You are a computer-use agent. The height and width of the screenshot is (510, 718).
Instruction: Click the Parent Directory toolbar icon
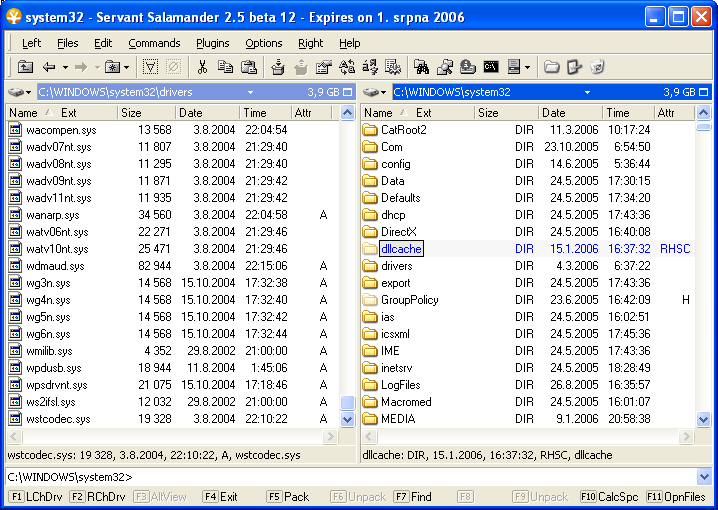[25, 67]
